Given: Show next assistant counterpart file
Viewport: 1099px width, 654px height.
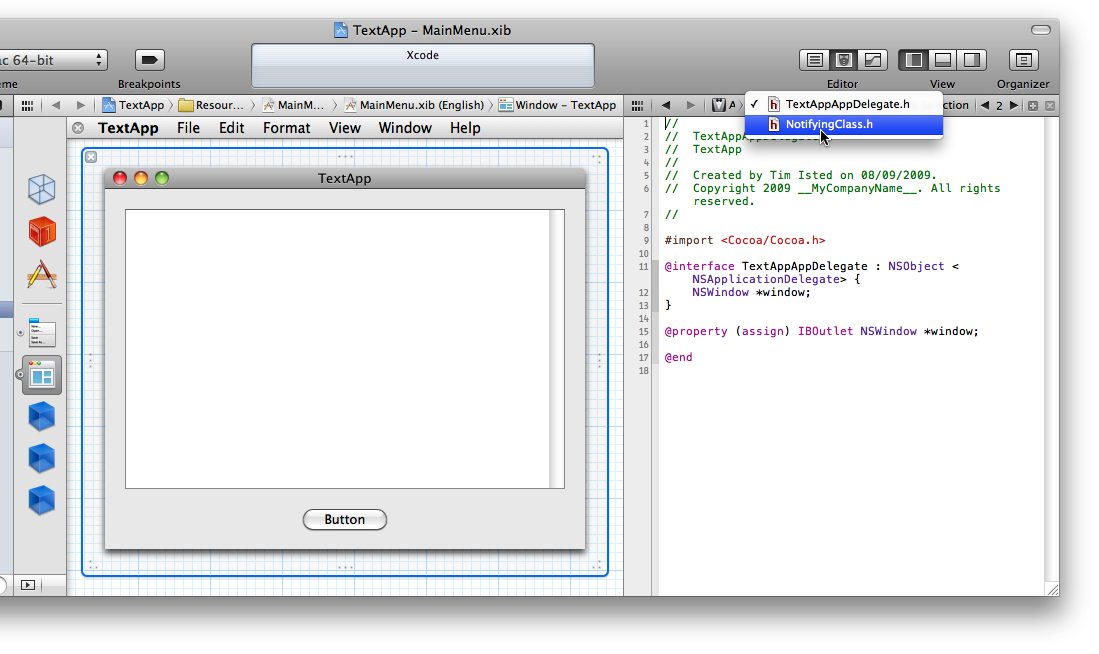Looking at the screenshot, I should (x=1013, y=105).
